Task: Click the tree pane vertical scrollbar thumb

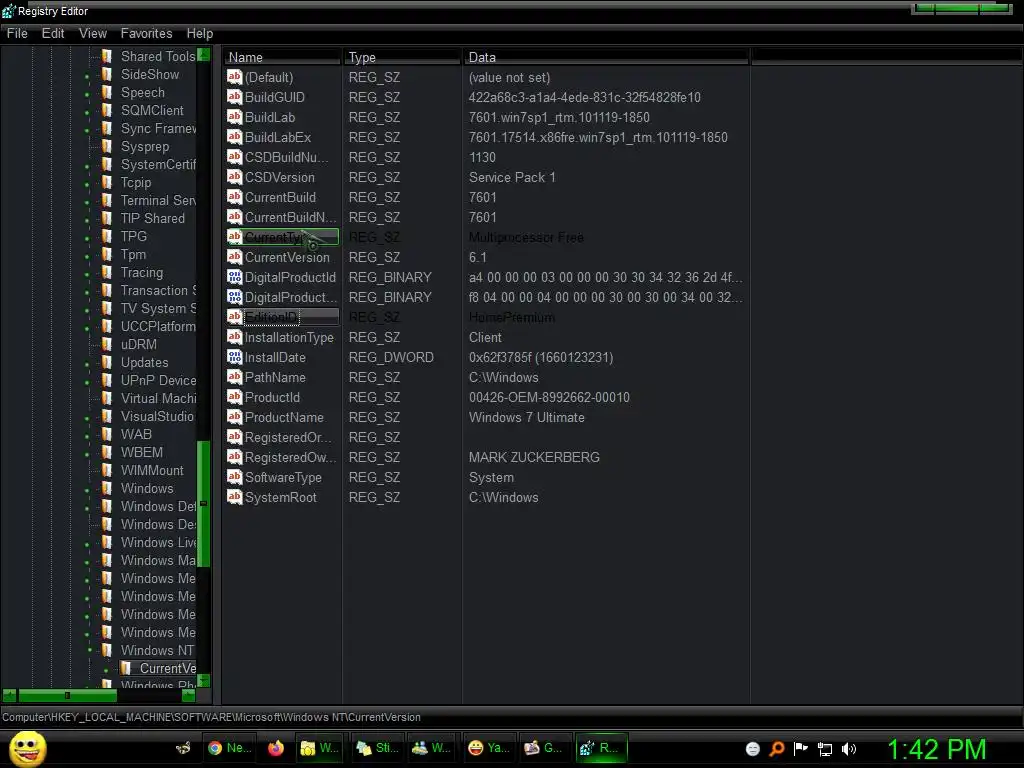Action: coord(204,504)
